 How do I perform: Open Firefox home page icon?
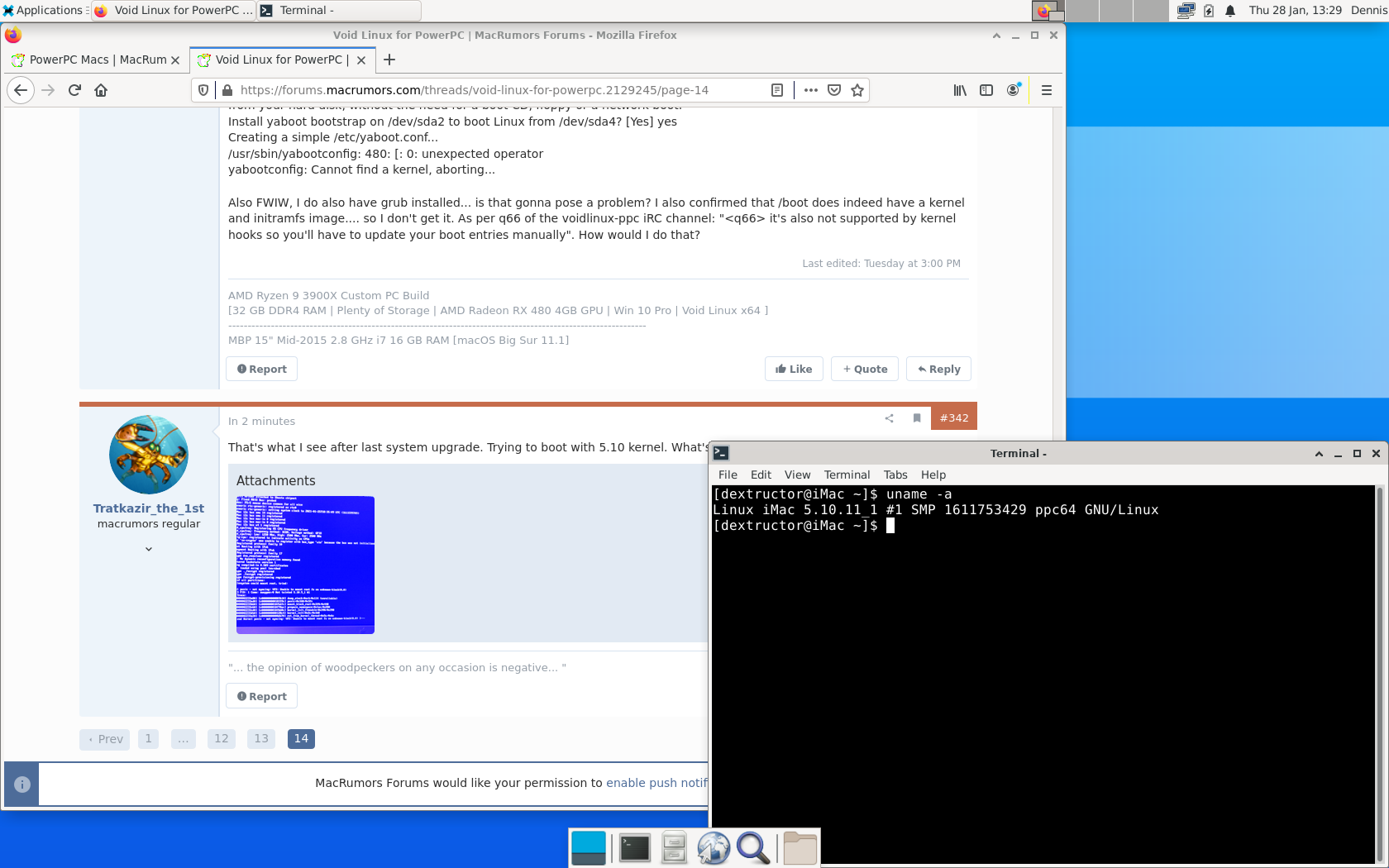click(101, 90)
